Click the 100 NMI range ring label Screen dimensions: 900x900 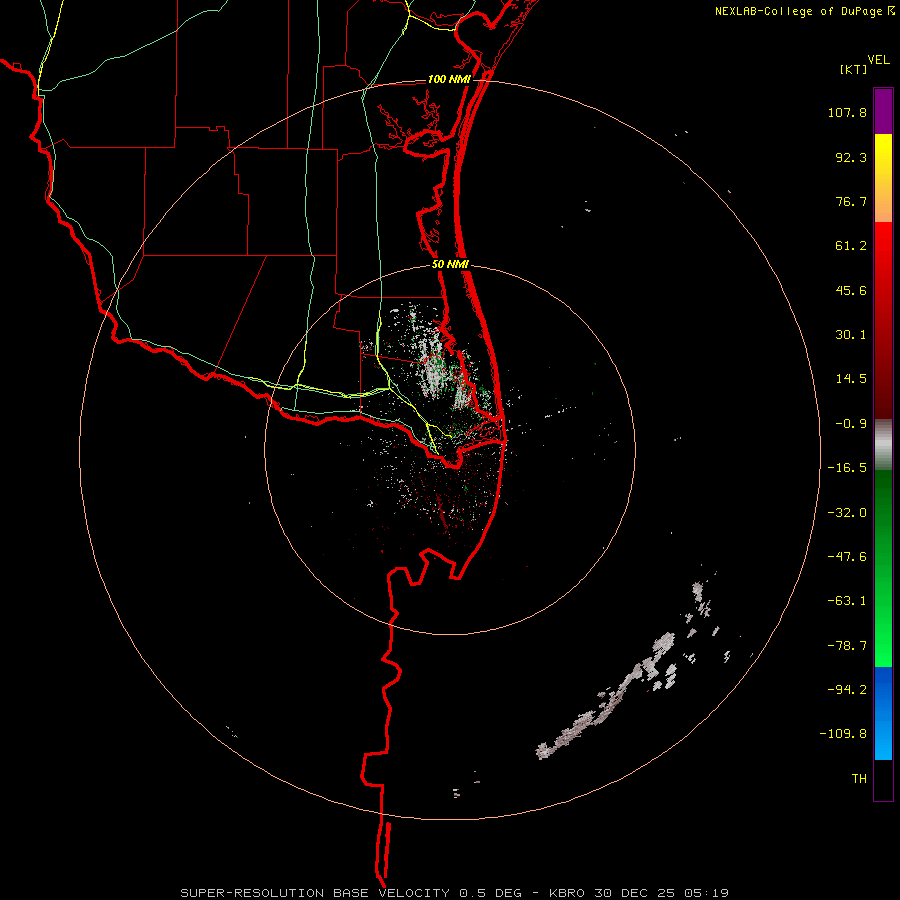click(449, 79)
